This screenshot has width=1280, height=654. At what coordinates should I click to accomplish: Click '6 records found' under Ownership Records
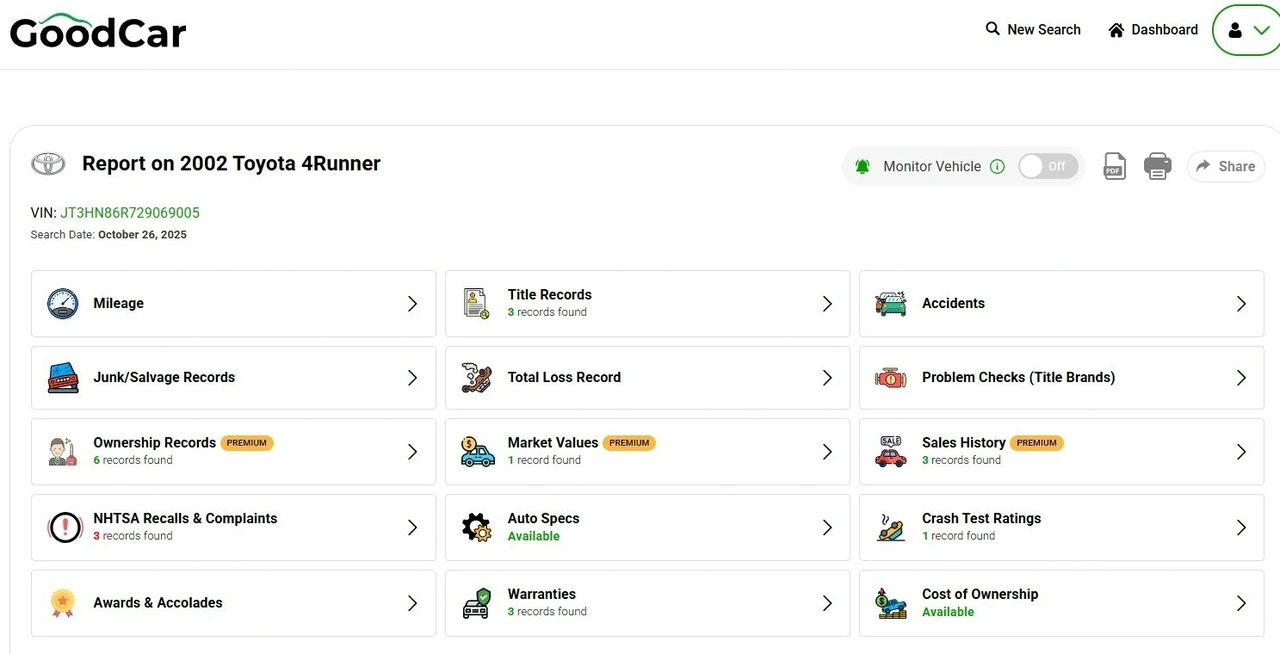[132, 460]
